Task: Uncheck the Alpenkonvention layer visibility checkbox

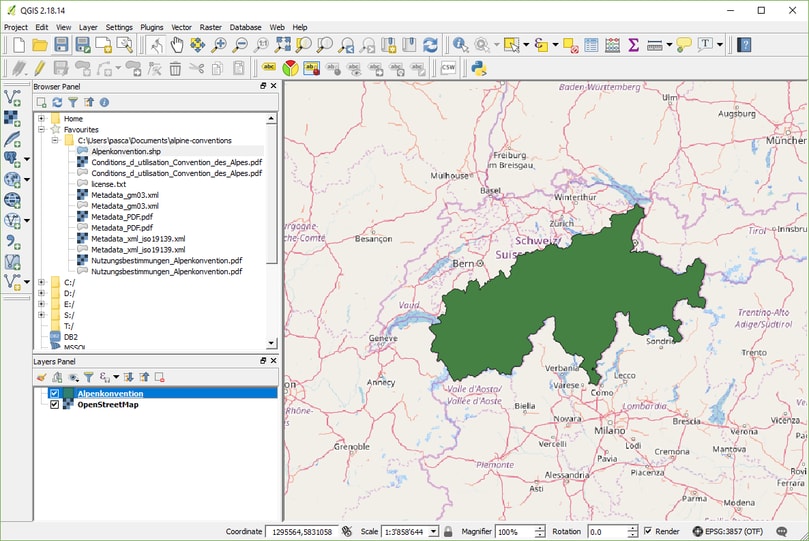Action: tap(54, 394)
